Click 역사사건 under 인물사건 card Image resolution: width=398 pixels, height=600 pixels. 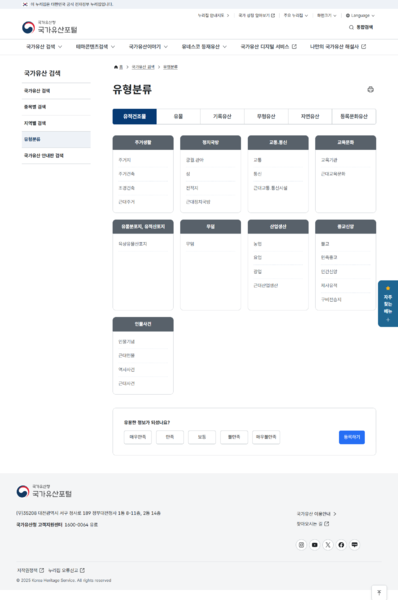coord(127,370)
